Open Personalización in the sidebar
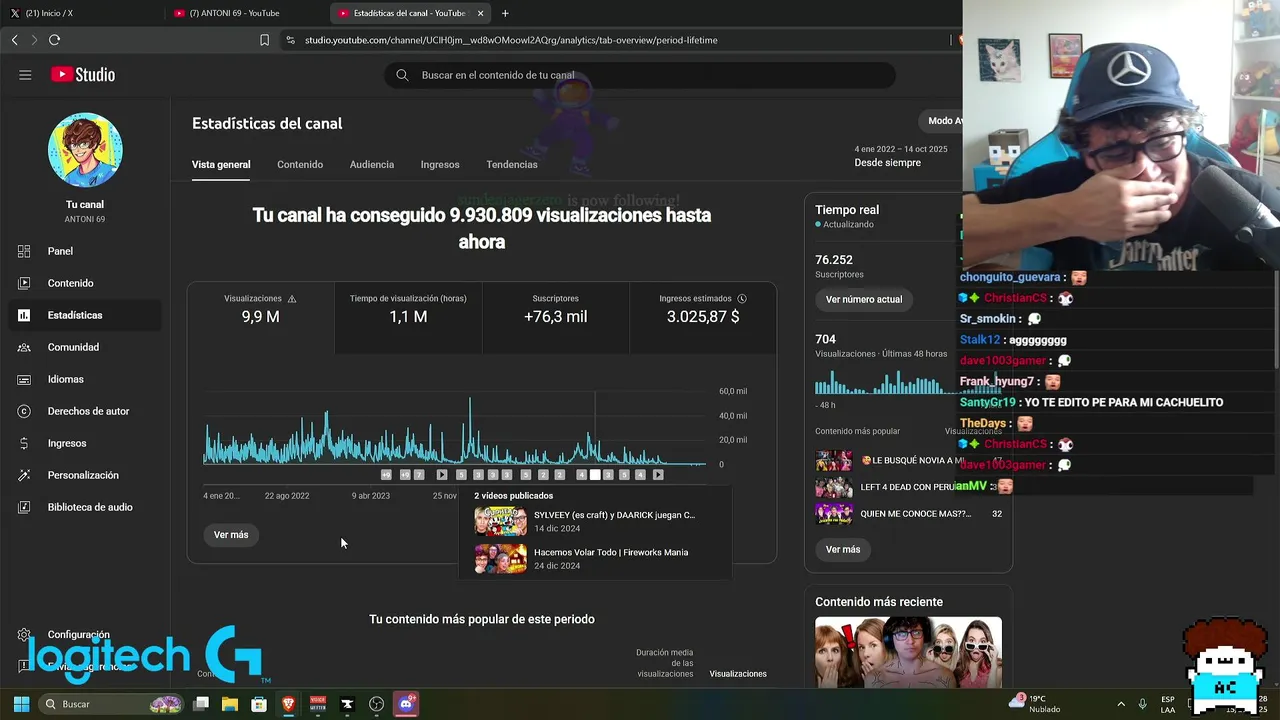 [x=85, y=475]
